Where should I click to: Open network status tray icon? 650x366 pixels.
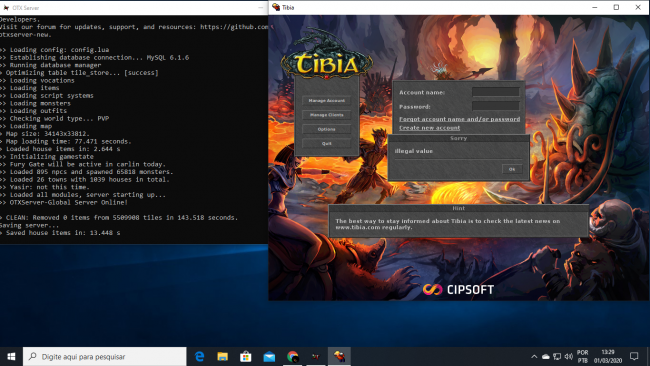[x=557, y=356]
